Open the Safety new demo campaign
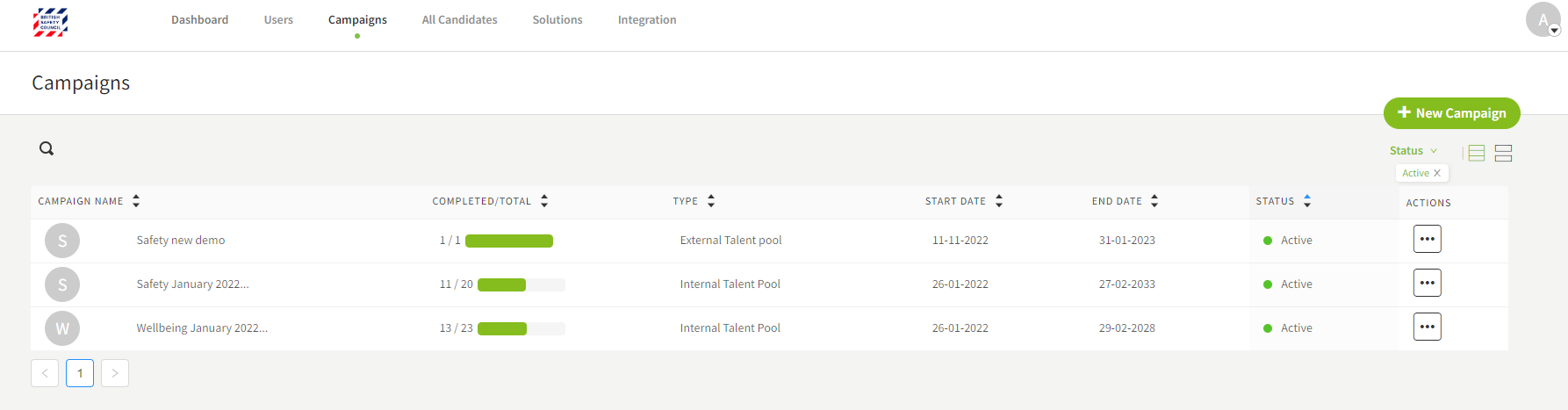The width and height of the screenshot is (1568, 410). point(181,241)
